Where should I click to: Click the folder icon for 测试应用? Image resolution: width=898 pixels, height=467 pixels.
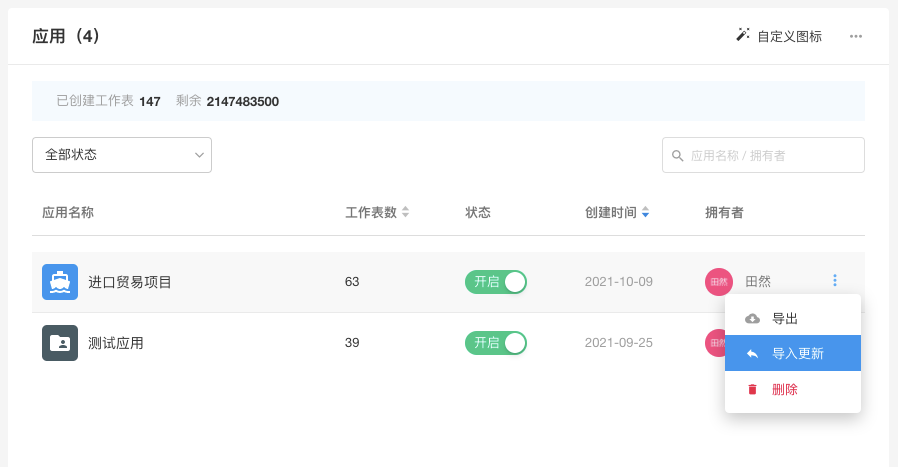[x=60, y=343]
